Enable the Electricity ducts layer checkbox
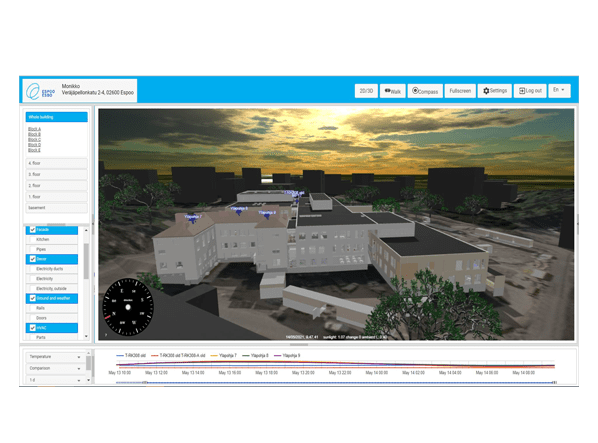 click(x=32, y=269)
